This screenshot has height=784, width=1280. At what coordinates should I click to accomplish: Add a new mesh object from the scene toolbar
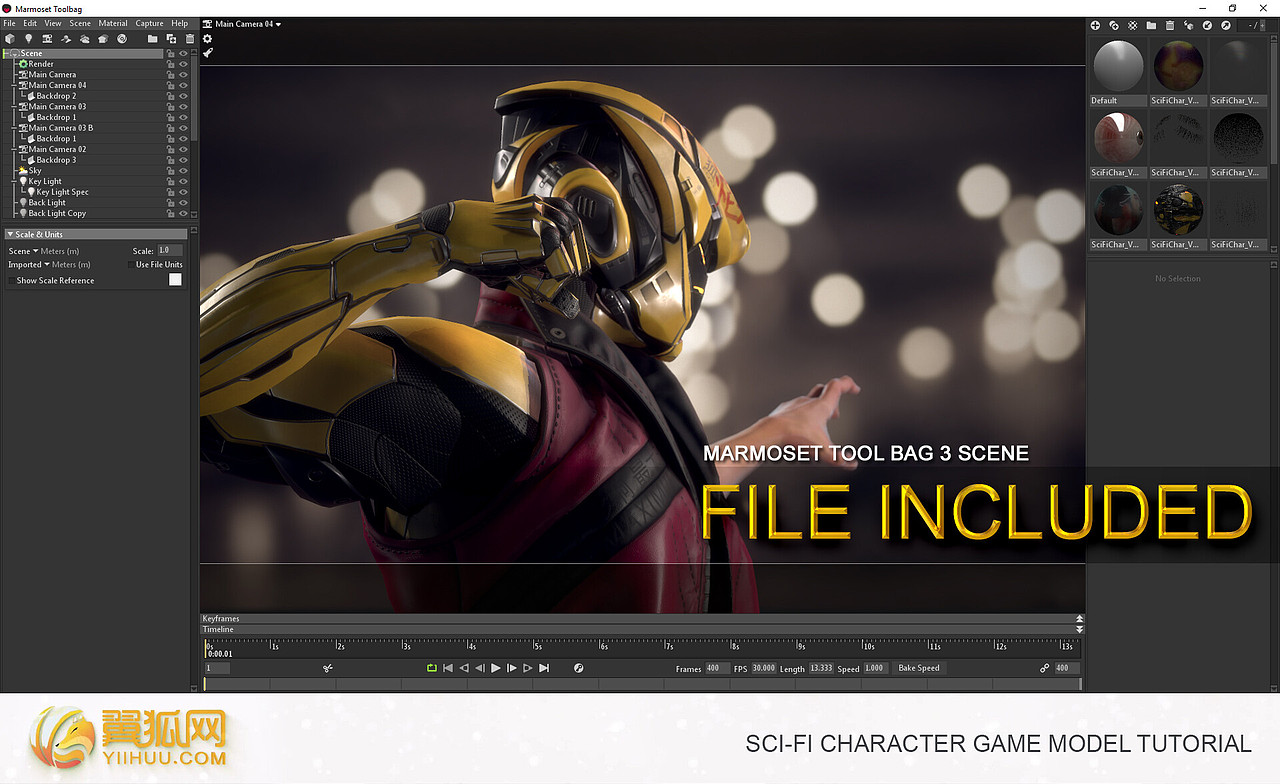tap(10, 39)
